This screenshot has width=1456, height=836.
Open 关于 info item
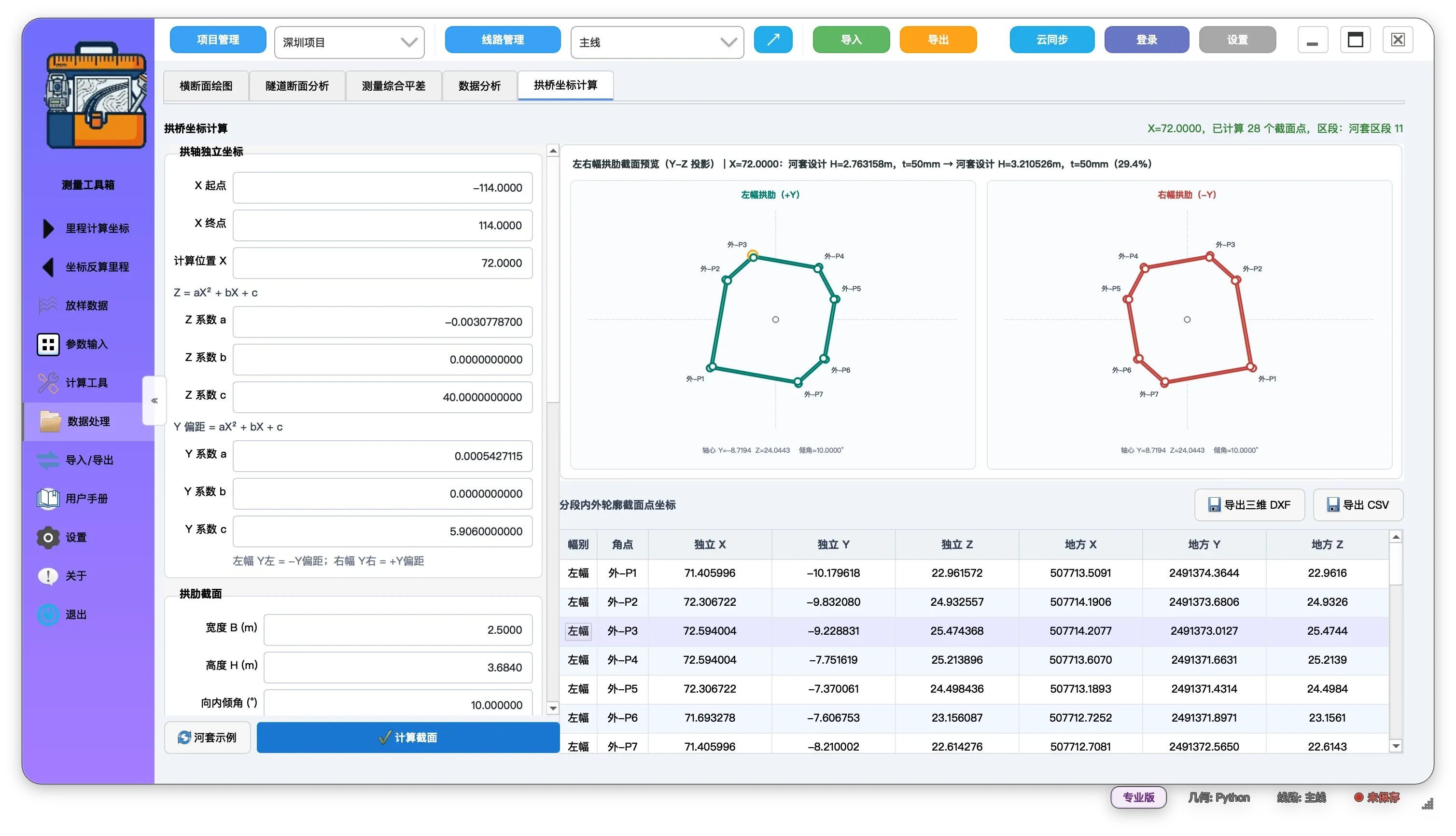pyautogui.click(x=88, y=576)
